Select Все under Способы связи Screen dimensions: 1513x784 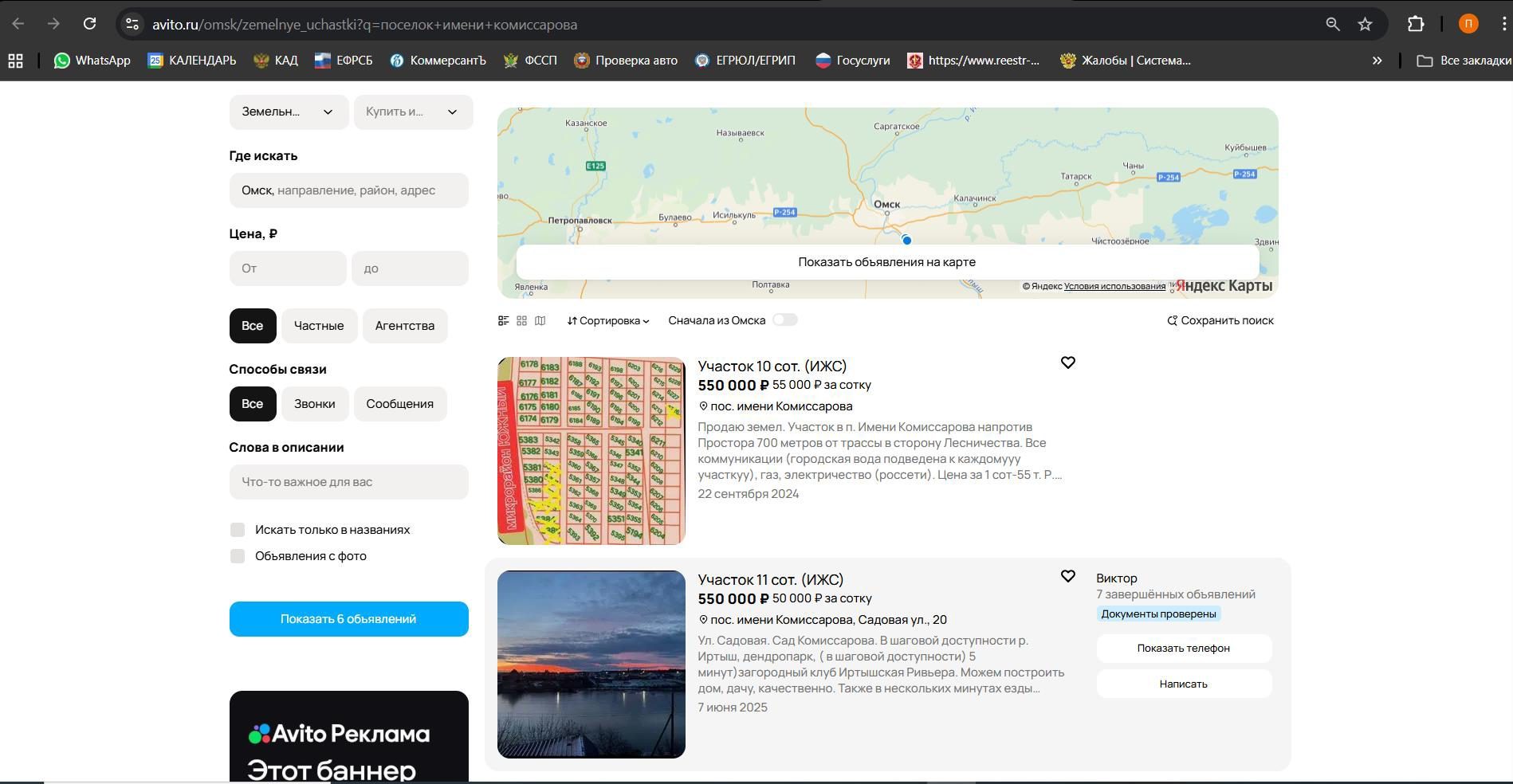tap(253, 404)
